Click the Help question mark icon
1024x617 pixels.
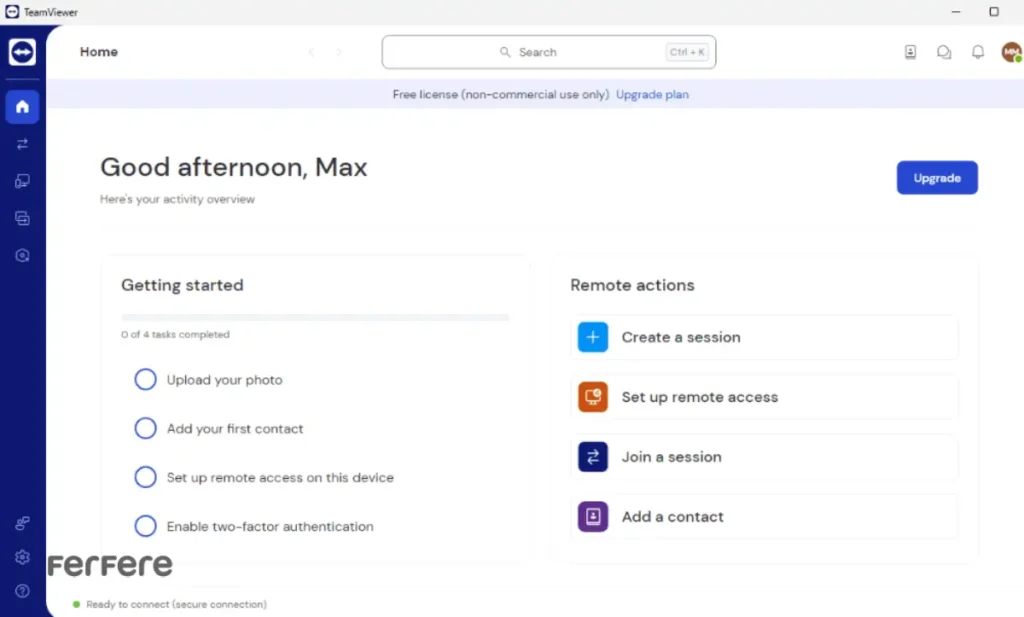tap(22, 591)
